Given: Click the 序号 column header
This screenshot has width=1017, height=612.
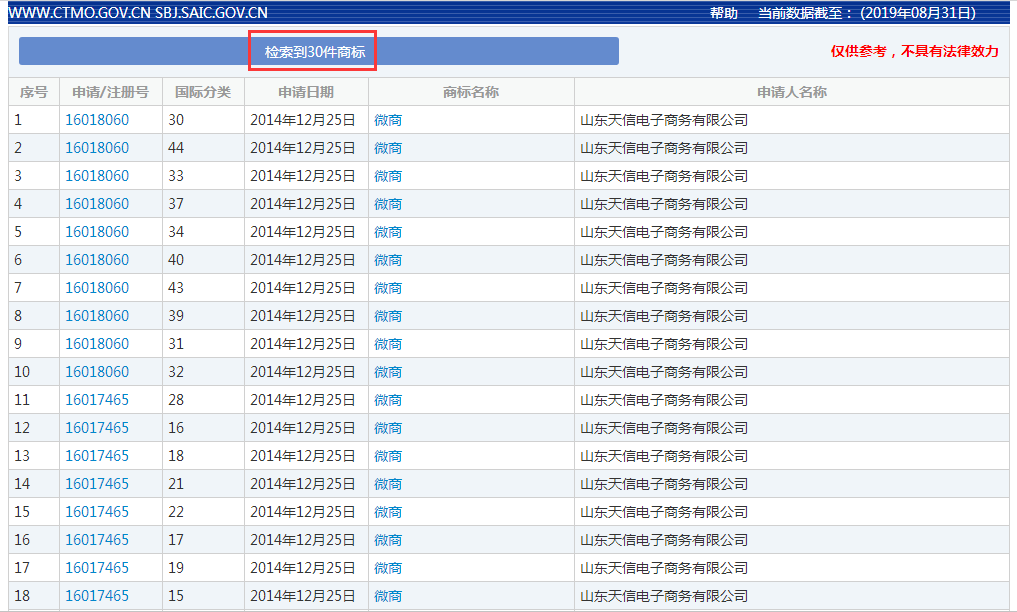Looking at the screenshot, I should 34,92.
